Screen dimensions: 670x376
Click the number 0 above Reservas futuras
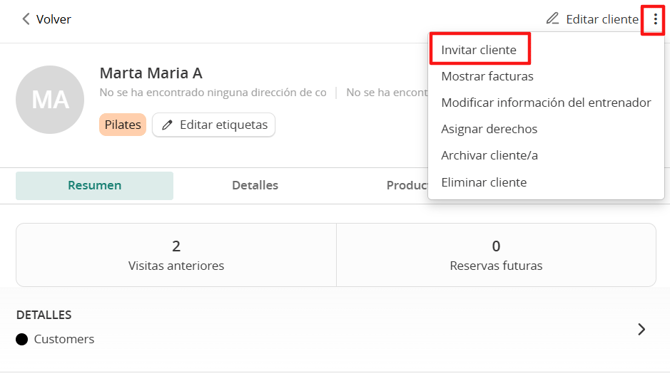tap(496, 246)
